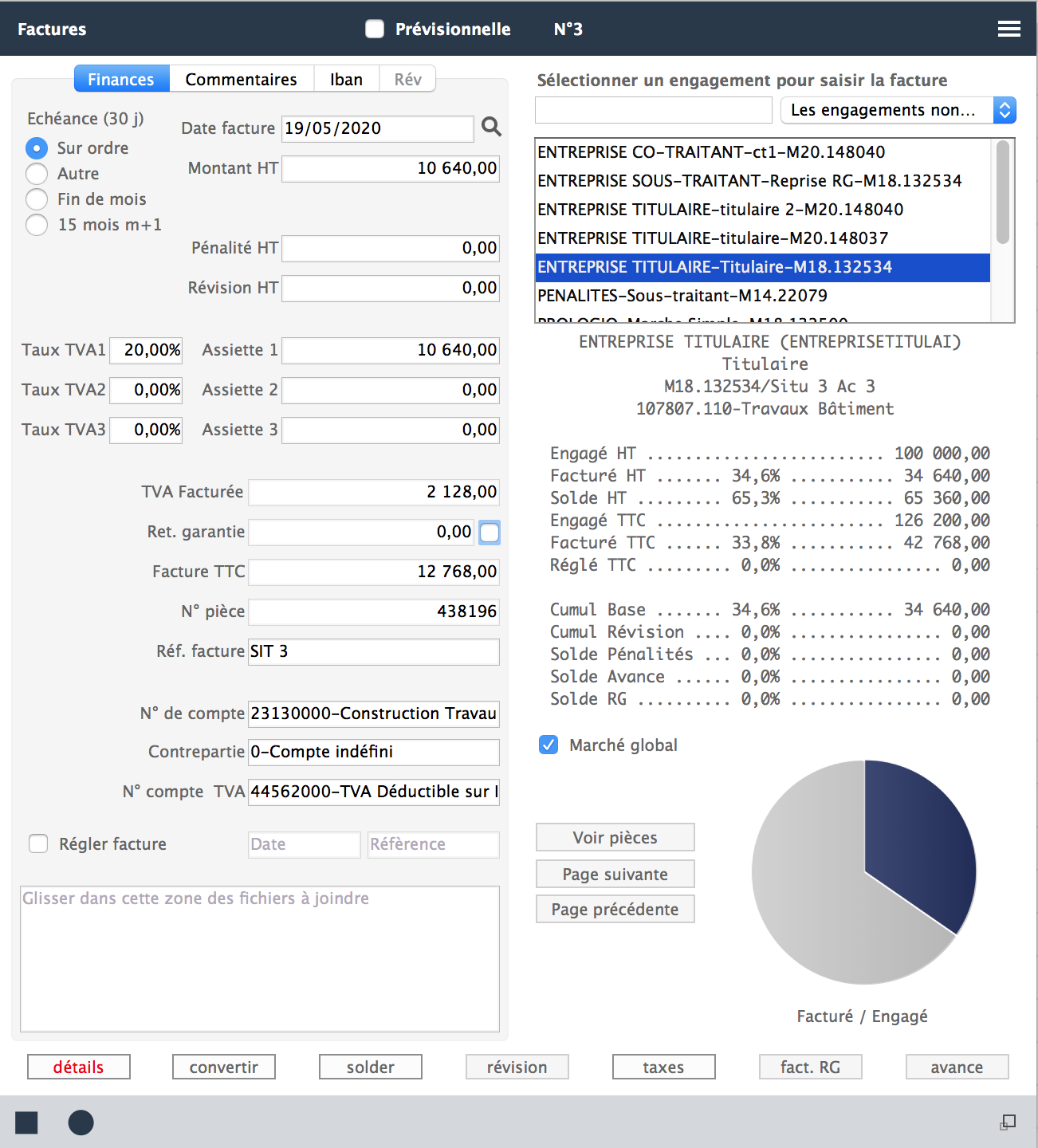
Task: Switch to the Finances tab
Action: (x=121, y=79)
